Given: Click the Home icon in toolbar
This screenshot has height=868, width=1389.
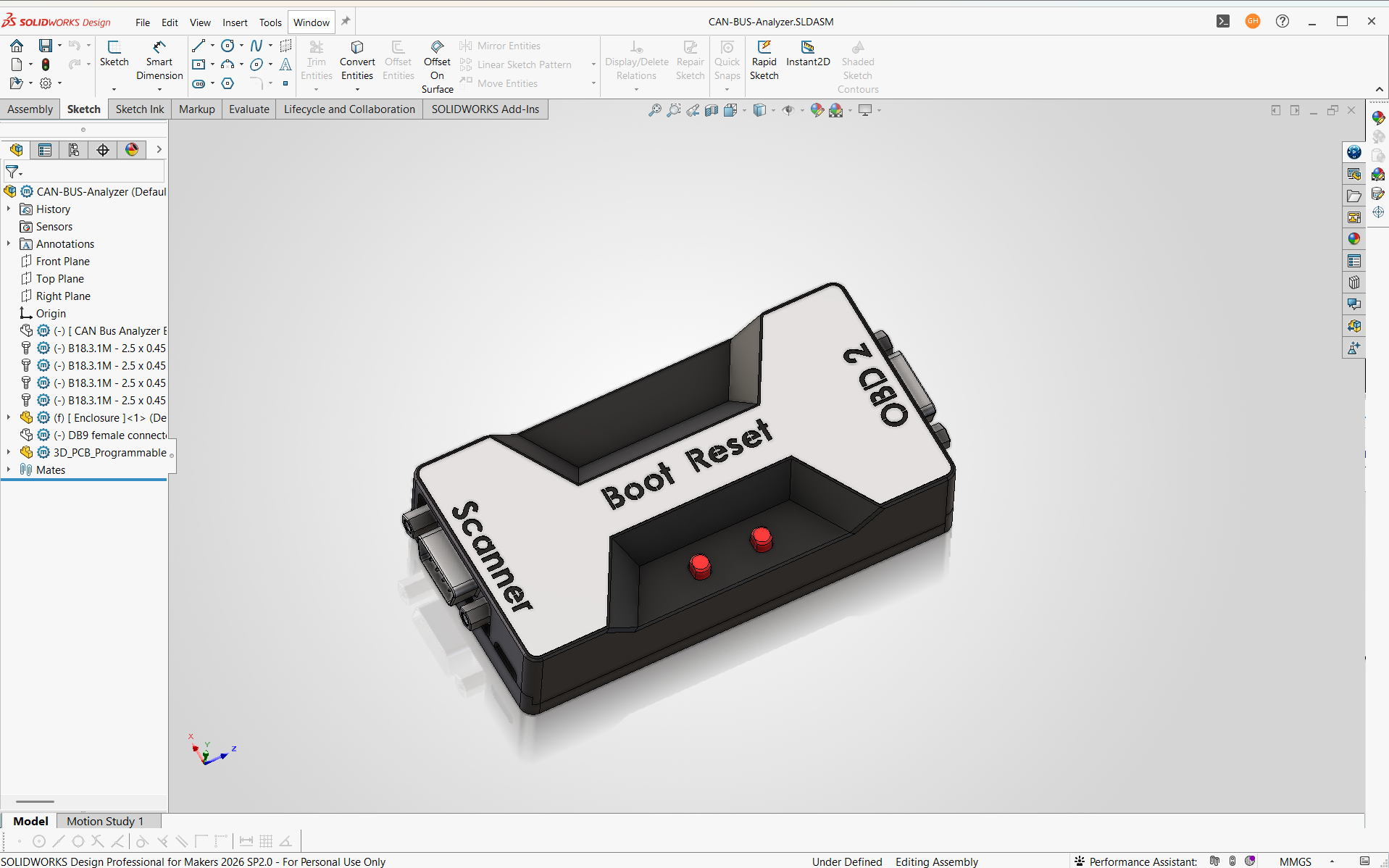Looking at the screenshot, I should (16, 46).
